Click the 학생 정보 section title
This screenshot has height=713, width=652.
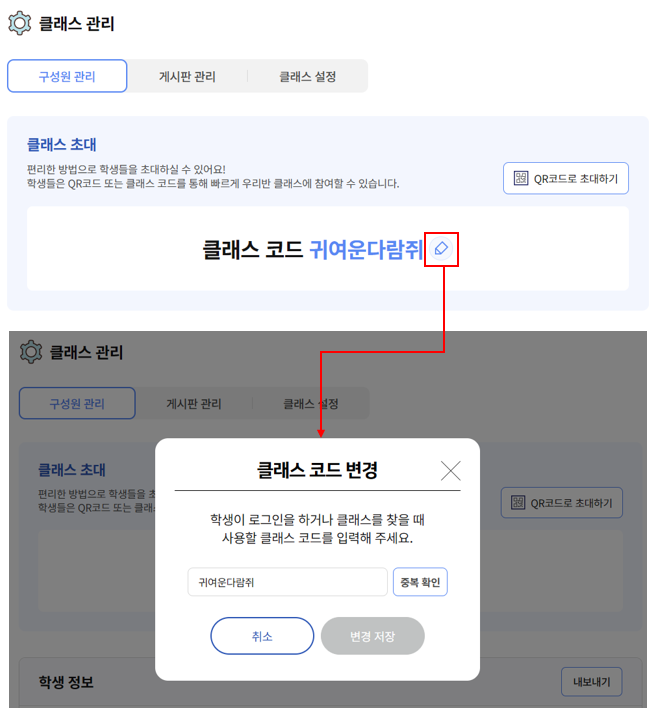coord(66,682)
